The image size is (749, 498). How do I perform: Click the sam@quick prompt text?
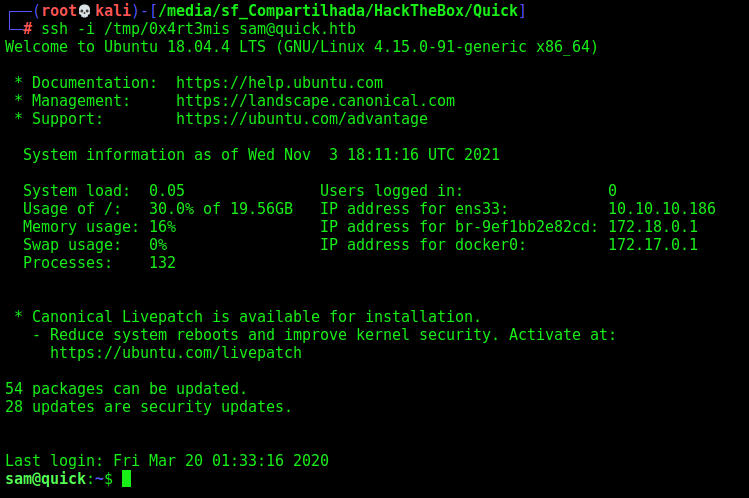(45, 478)
